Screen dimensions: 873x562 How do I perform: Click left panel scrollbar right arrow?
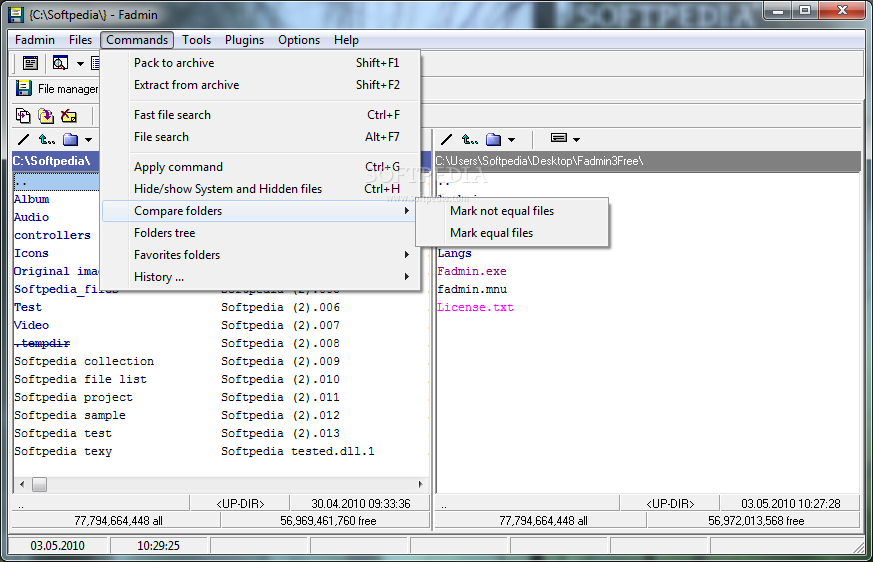click(x=420, y=485)
